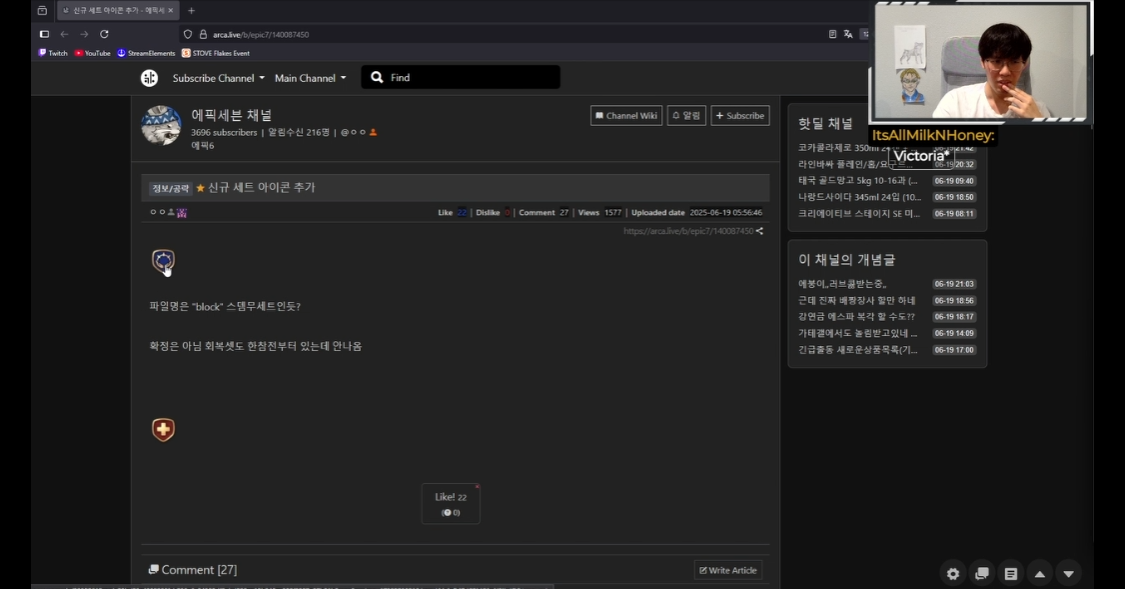Open hot deal 크리에이티브 스테이지 SE listing
Viewport: 1125px width, 589px height.
858,214
